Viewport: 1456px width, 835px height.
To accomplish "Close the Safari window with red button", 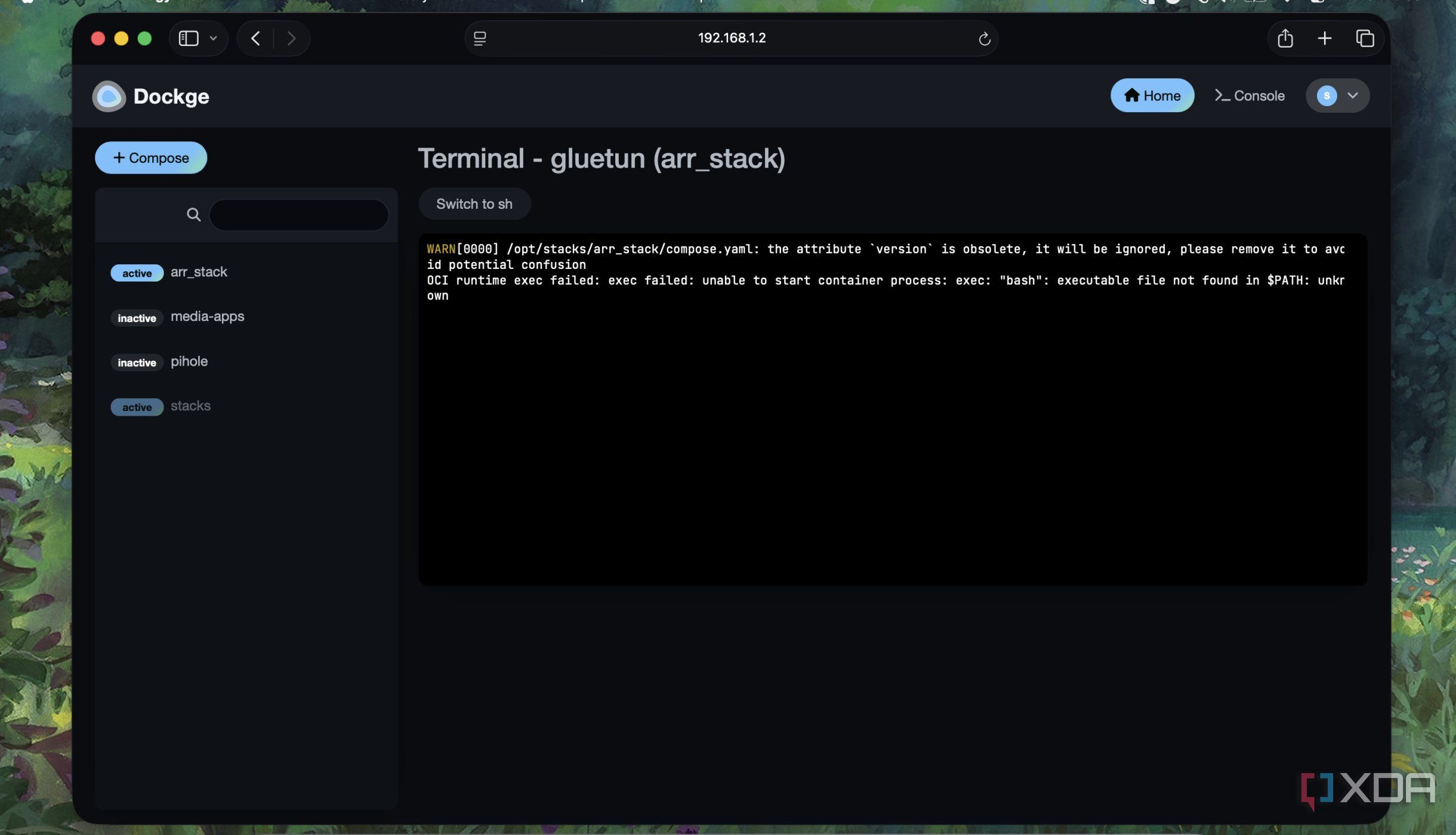I will [x=98, y=39].
